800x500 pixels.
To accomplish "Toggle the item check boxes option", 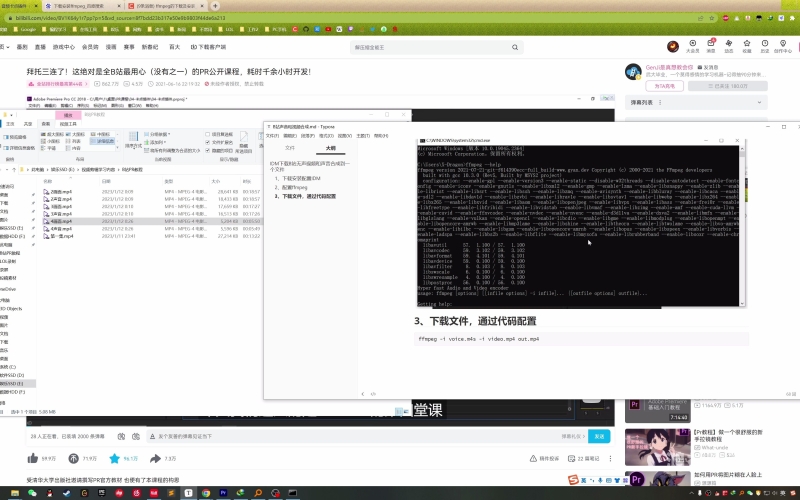I will 208,133.
